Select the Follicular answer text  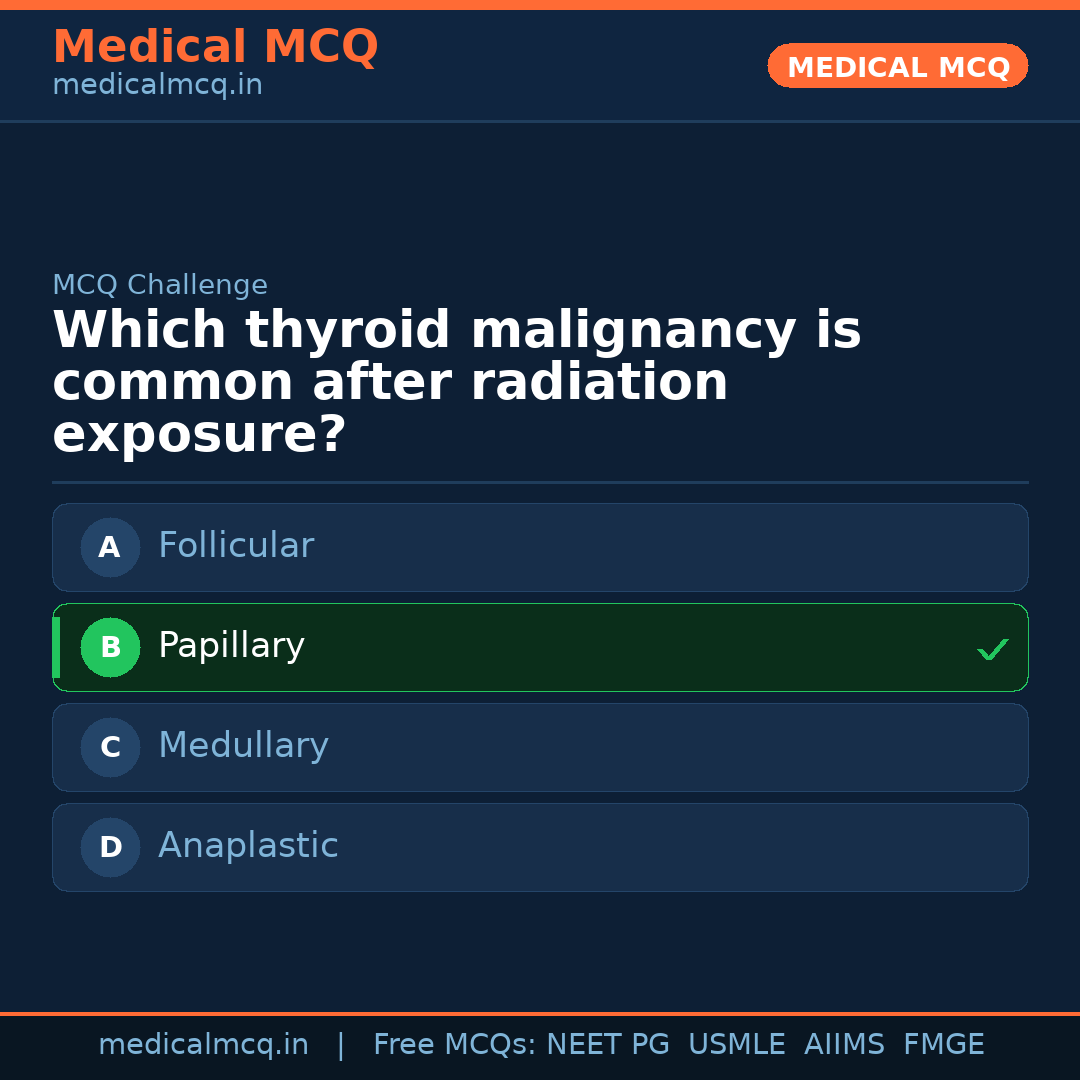pyautogui.click(x=236, y=546)
